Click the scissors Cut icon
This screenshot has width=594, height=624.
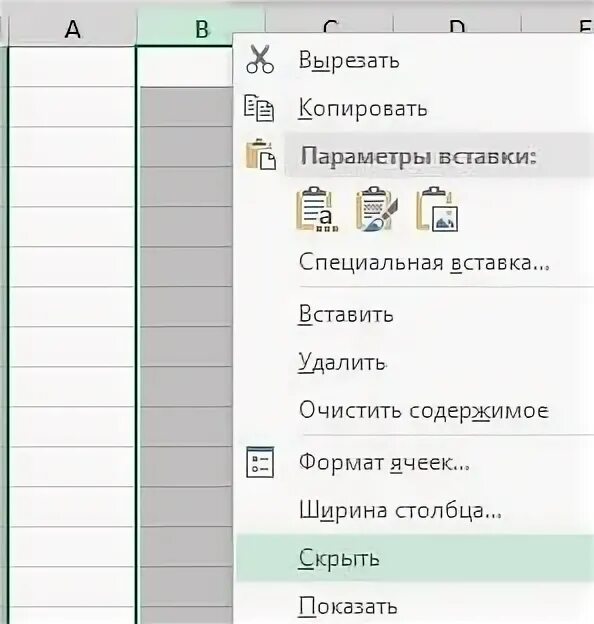click(x=260, y=59)
